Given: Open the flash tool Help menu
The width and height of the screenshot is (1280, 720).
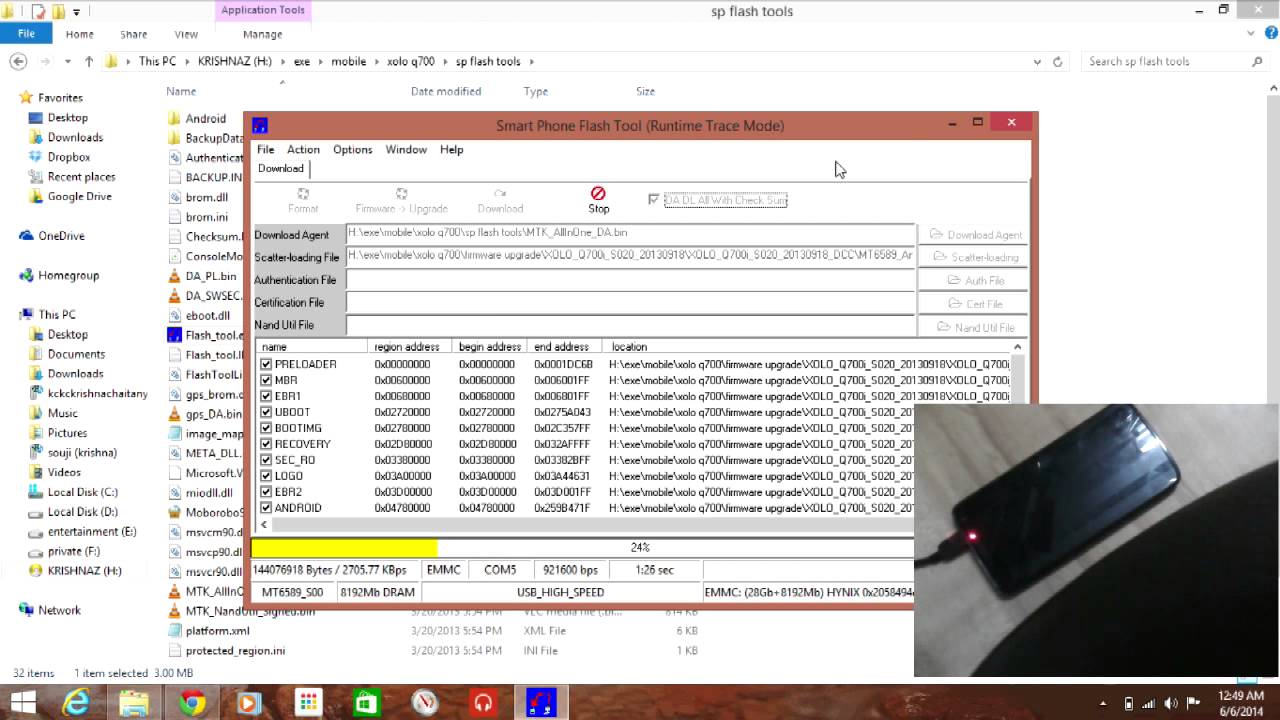Looking at the screenshot, I should click(451, 149).
